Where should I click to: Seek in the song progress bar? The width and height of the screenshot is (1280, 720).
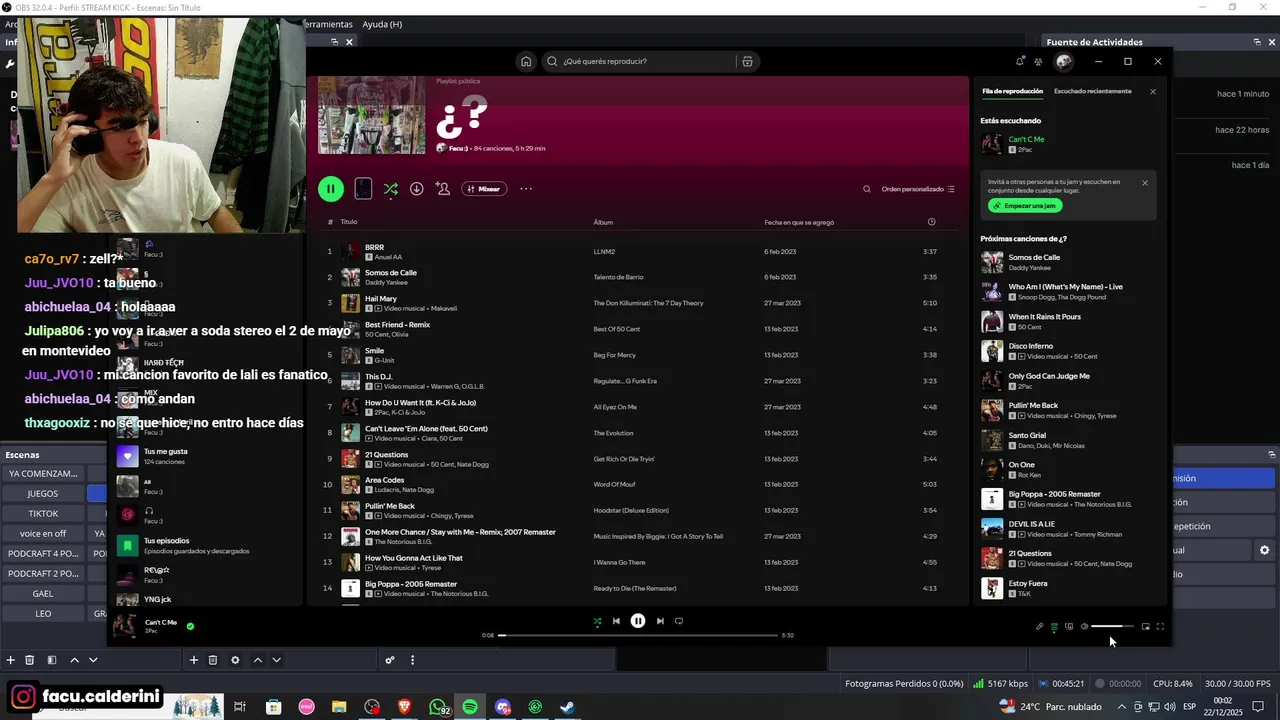638,635
